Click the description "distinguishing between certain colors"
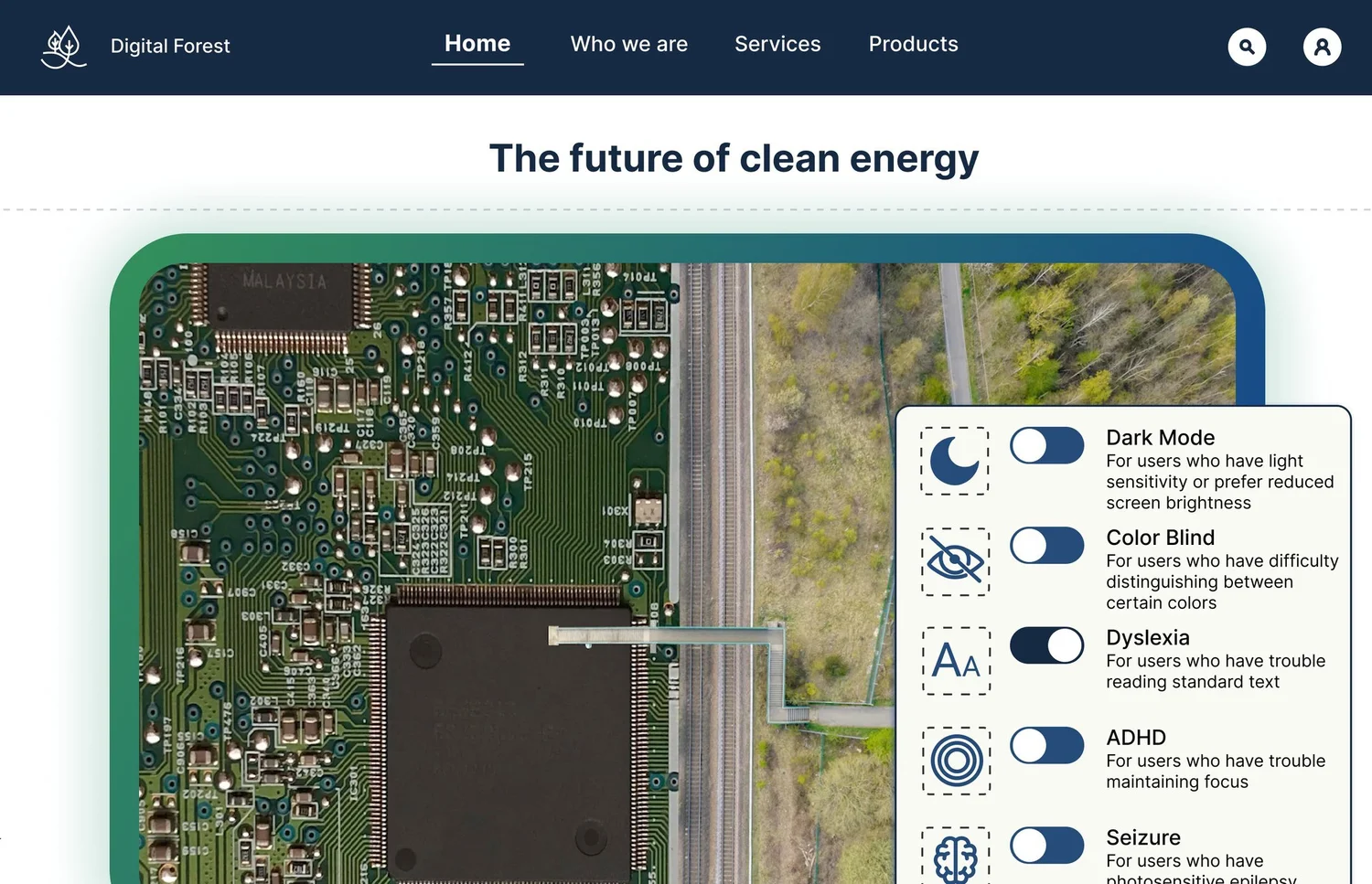 pos(1199,592)
